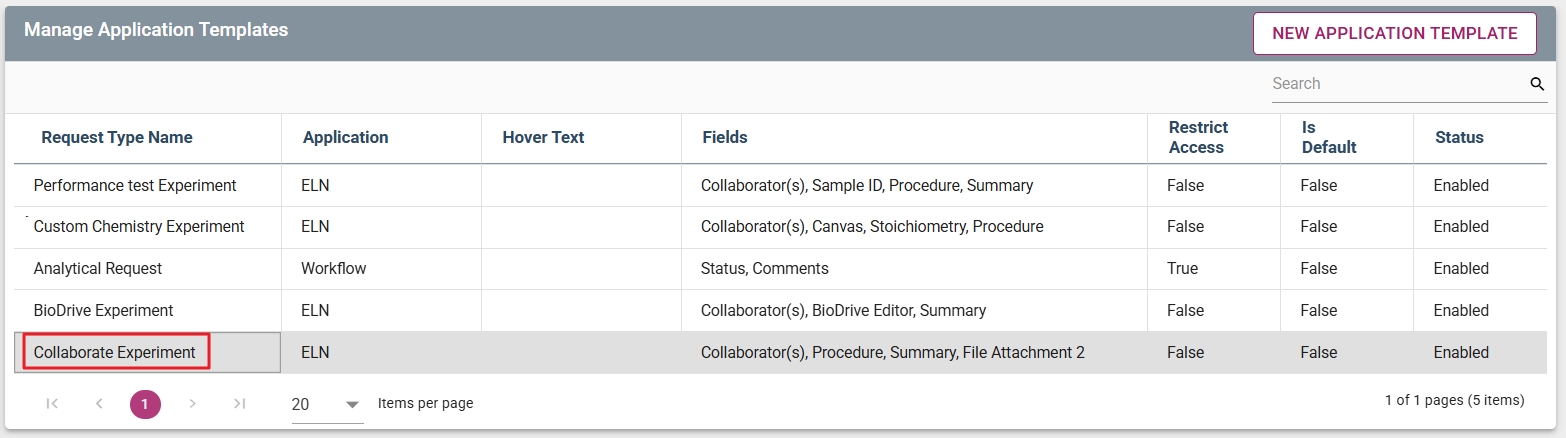The image size is (1566, 438).
Task: Open the BioDrive Experiment template
Action: click(x=104, y=310)
